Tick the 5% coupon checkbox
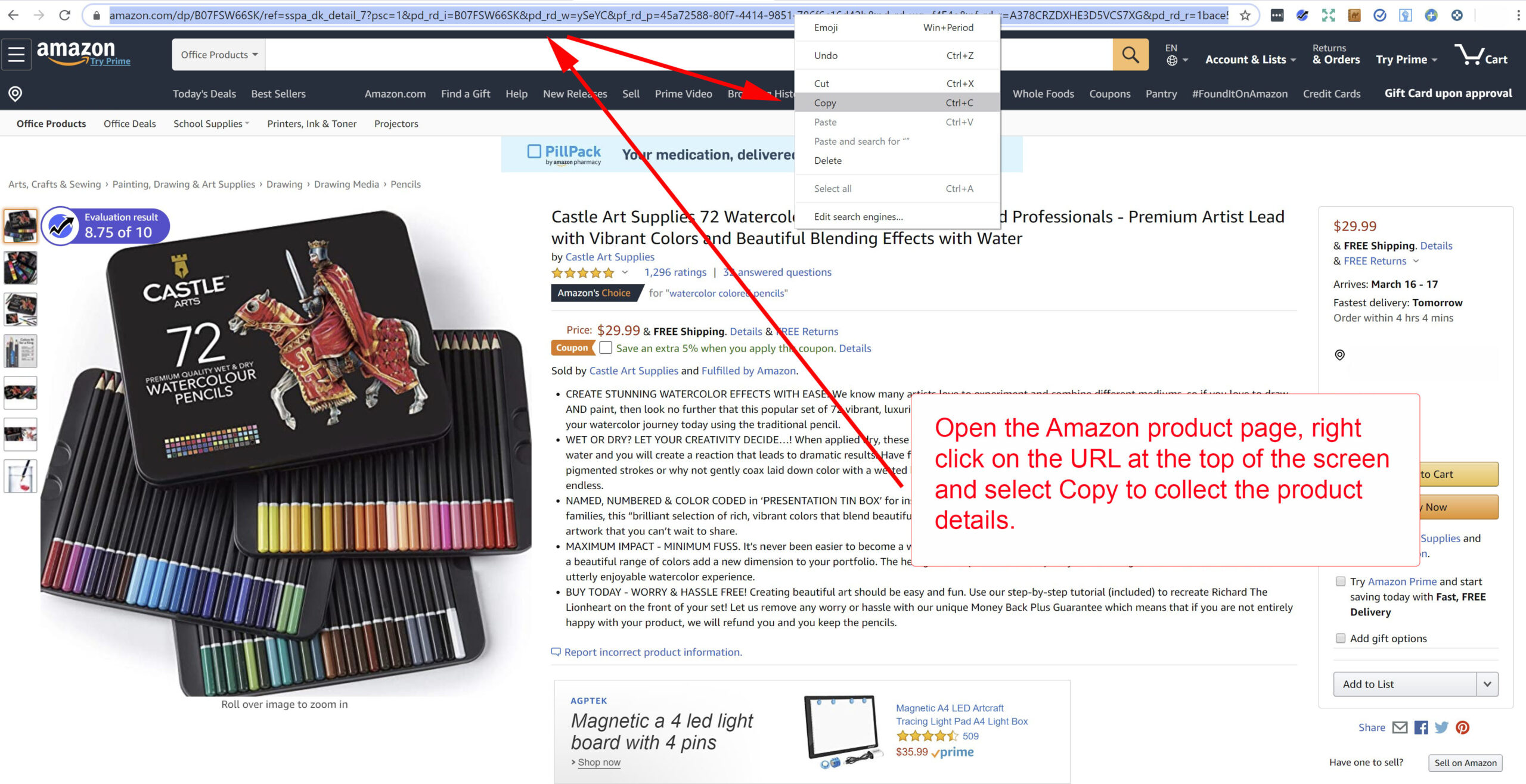Viewport: 1526px width, 784px height. click(x=606, y=347)
